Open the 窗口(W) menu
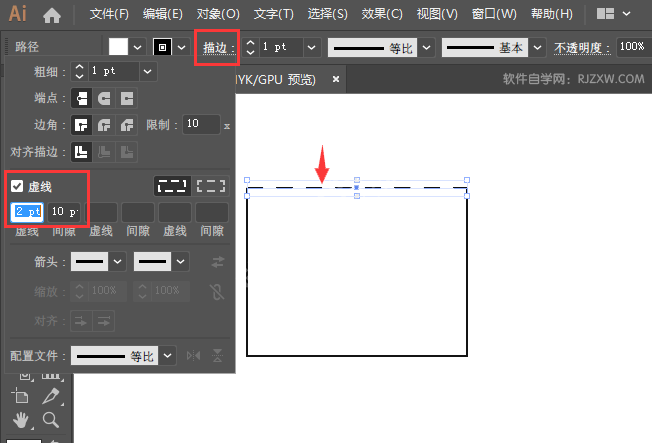This screenshot has height=443, width=652. coord(494,14)
